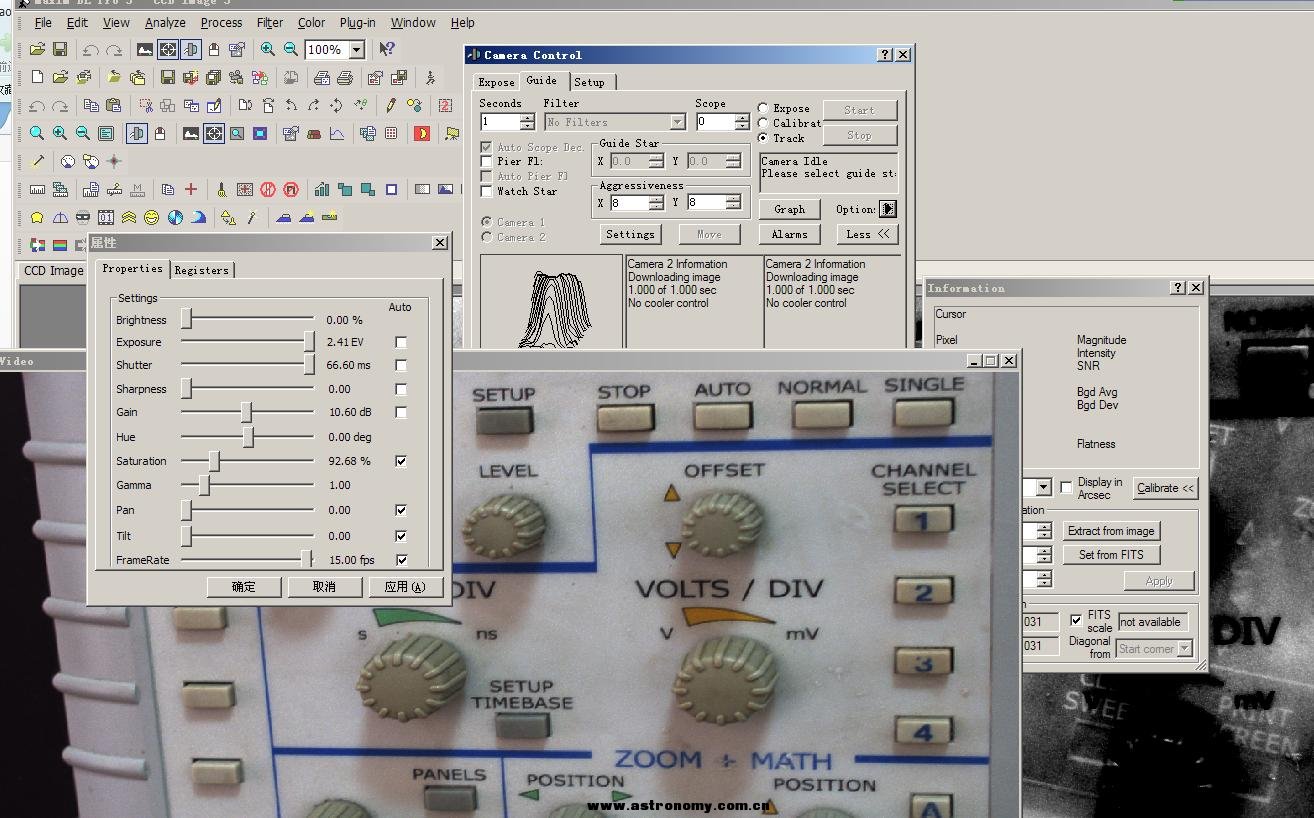Screen dimensions: 1314x818
Task: Select the pencil edit icon
Action: coord(391,105)
